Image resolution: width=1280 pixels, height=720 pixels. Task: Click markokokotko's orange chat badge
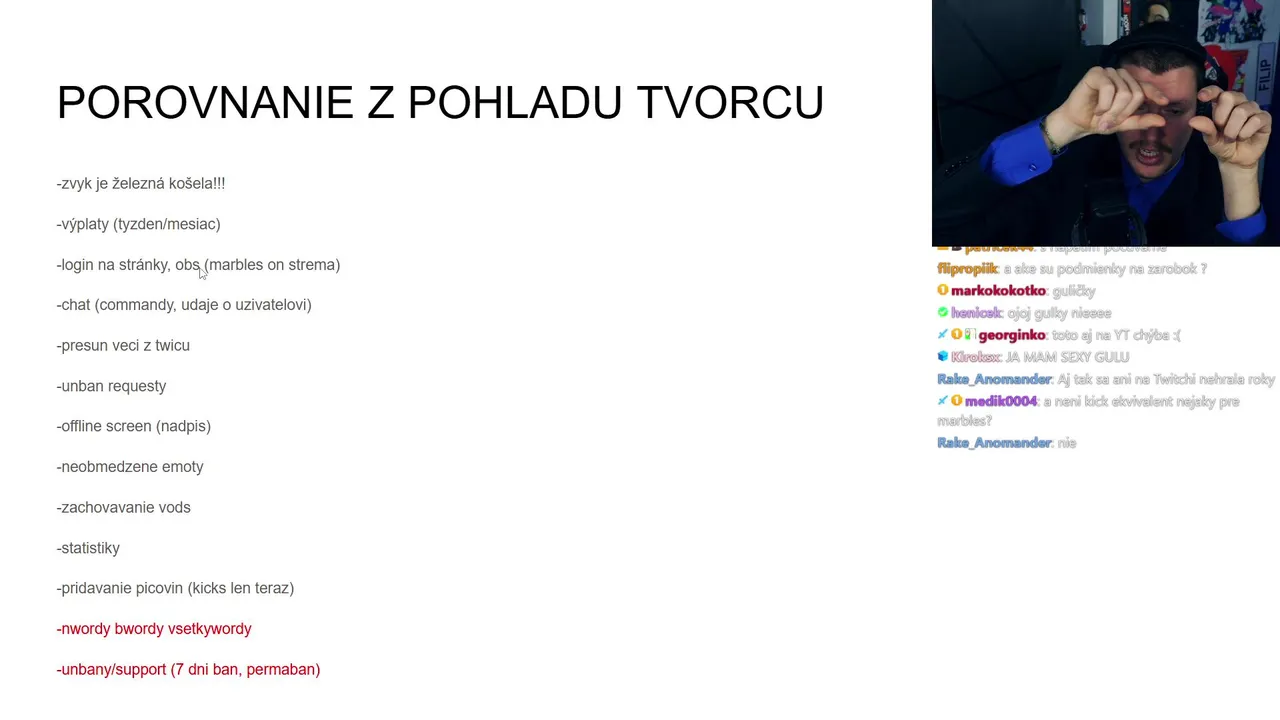pos(942,290)
